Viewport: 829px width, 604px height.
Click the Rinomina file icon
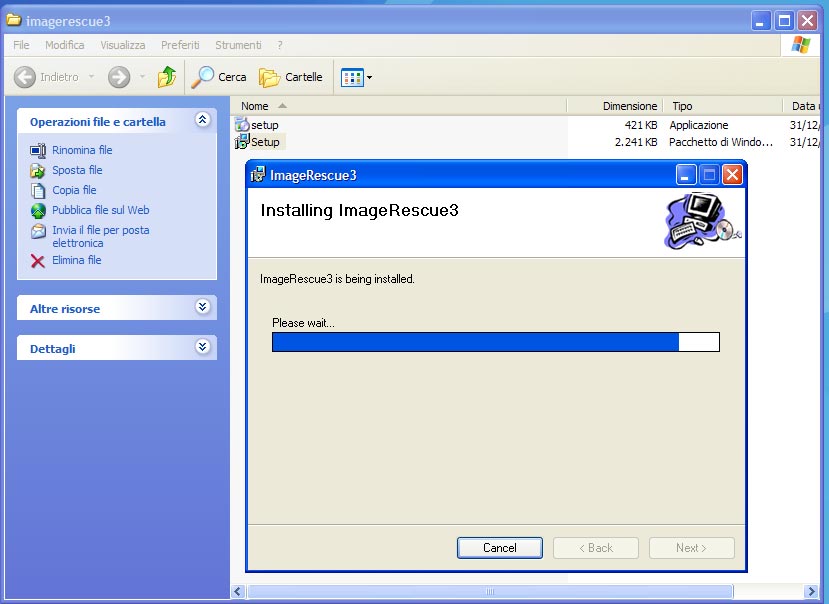point(38,151)
